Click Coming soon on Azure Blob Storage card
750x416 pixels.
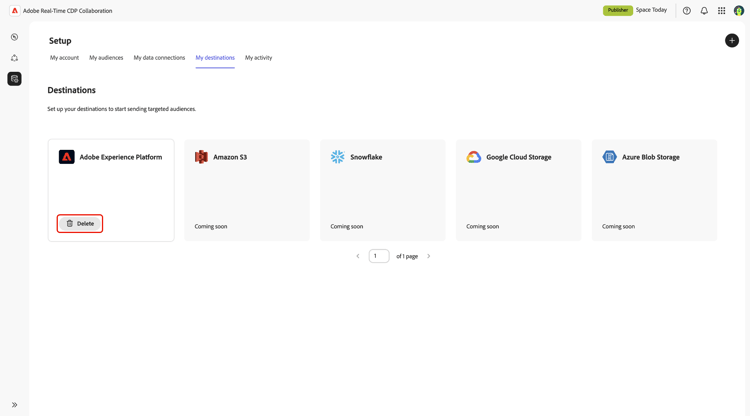coord(618,227)
